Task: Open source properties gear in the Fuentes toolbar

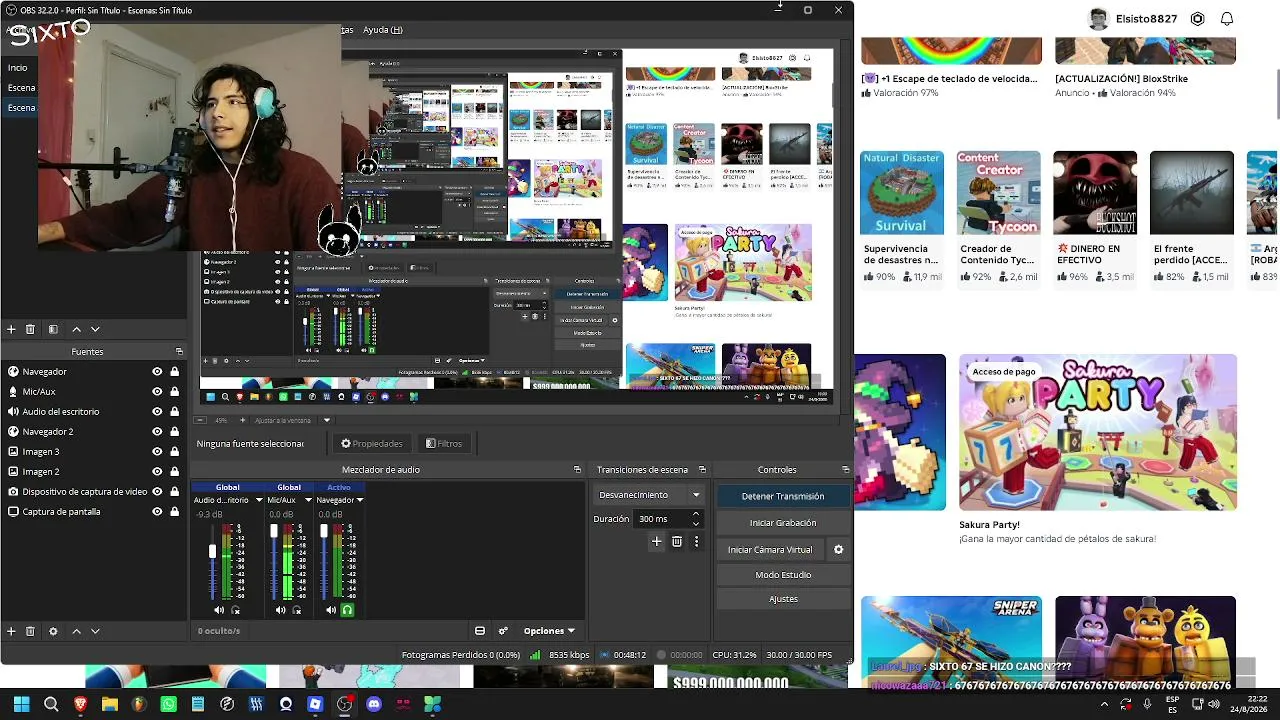Action: tap(53, 631)
